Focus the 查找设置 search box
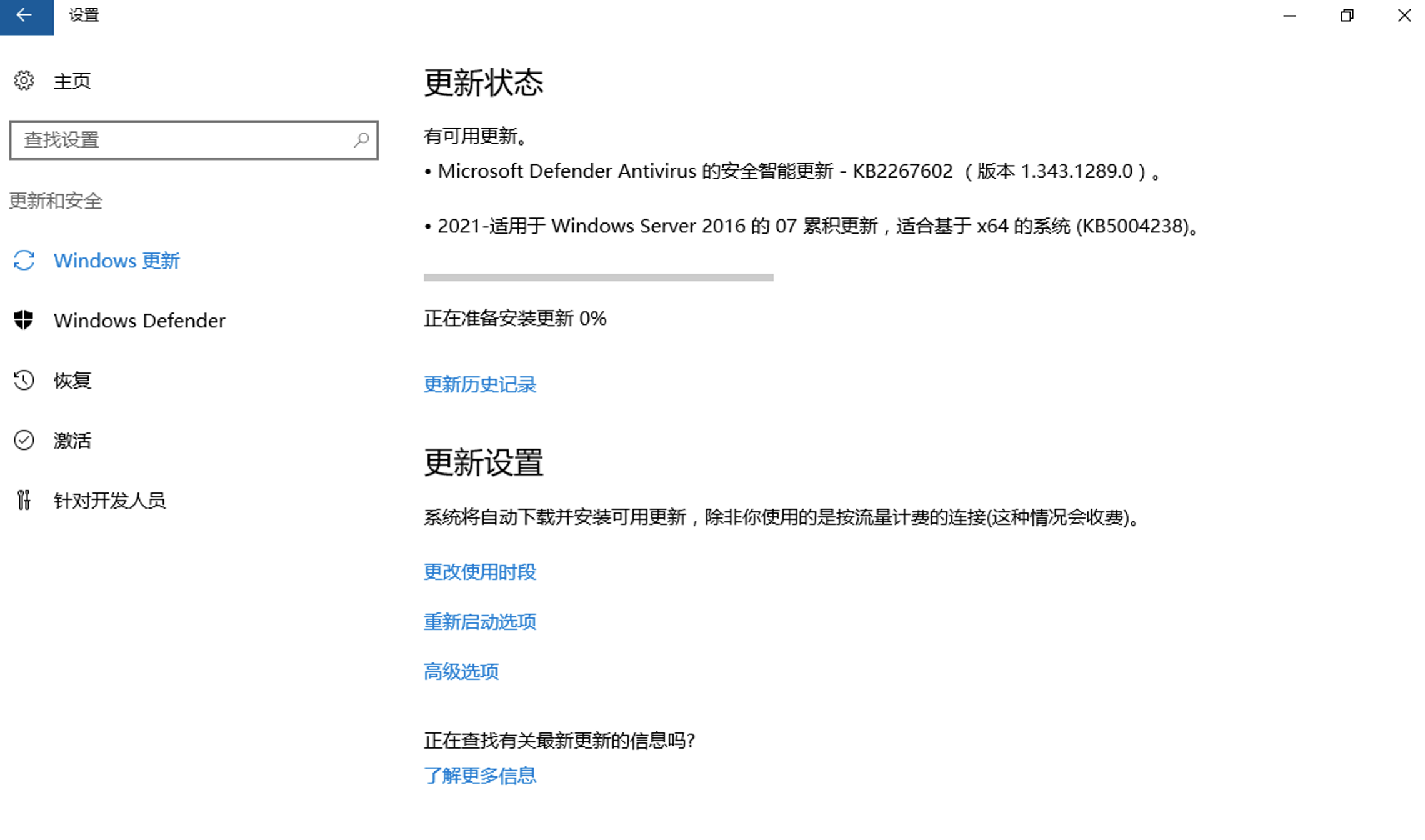The height and width of the screenshot is (840, 1425). pyautogui.click(x=194, y=140)
